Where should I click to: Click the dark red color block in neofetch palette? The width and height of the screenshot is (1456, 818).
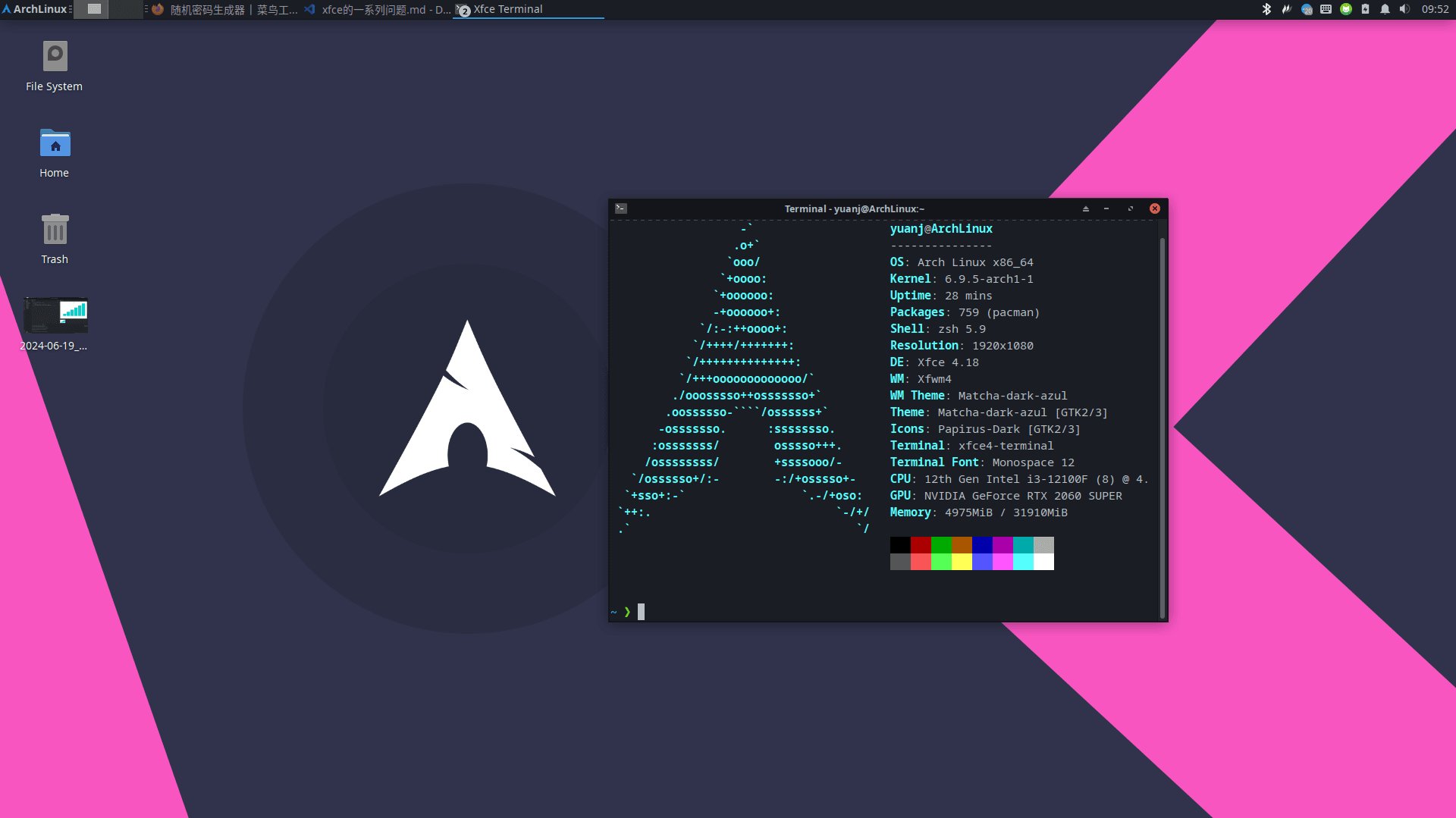(x=921, y=545)
